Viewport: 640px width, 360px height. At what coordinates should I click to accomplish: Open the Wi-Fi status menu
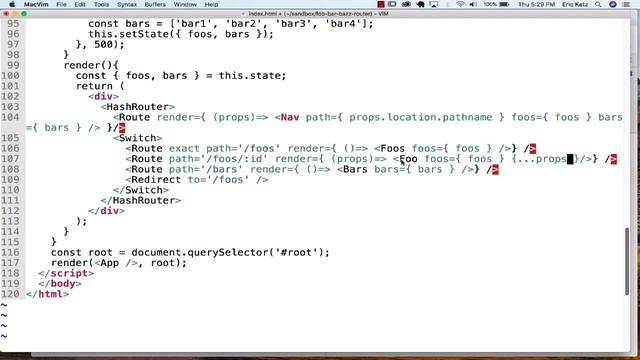pyautogui.click(x=460, y=4)
